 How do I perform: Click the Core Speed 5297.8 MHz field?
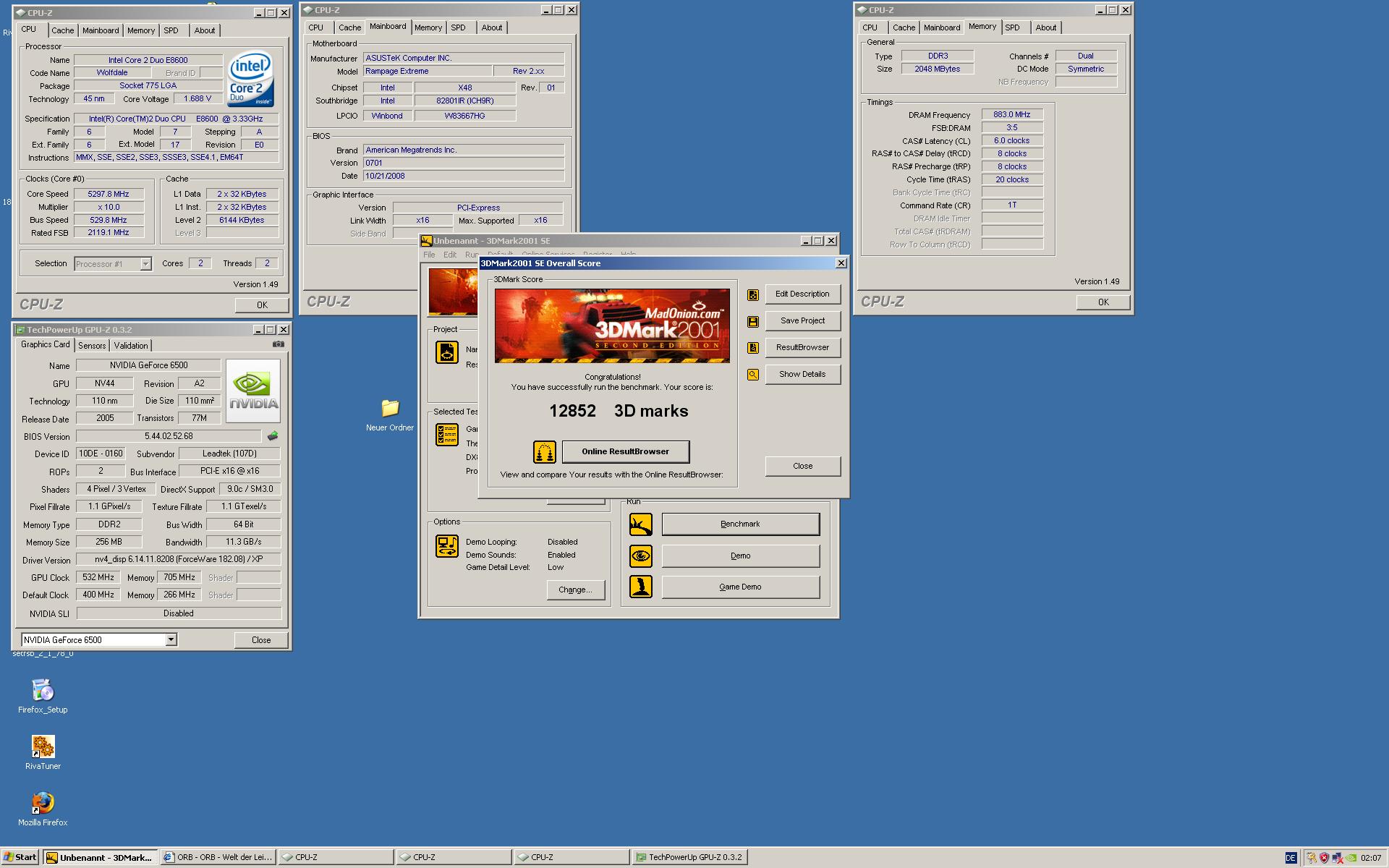[109, 194]
